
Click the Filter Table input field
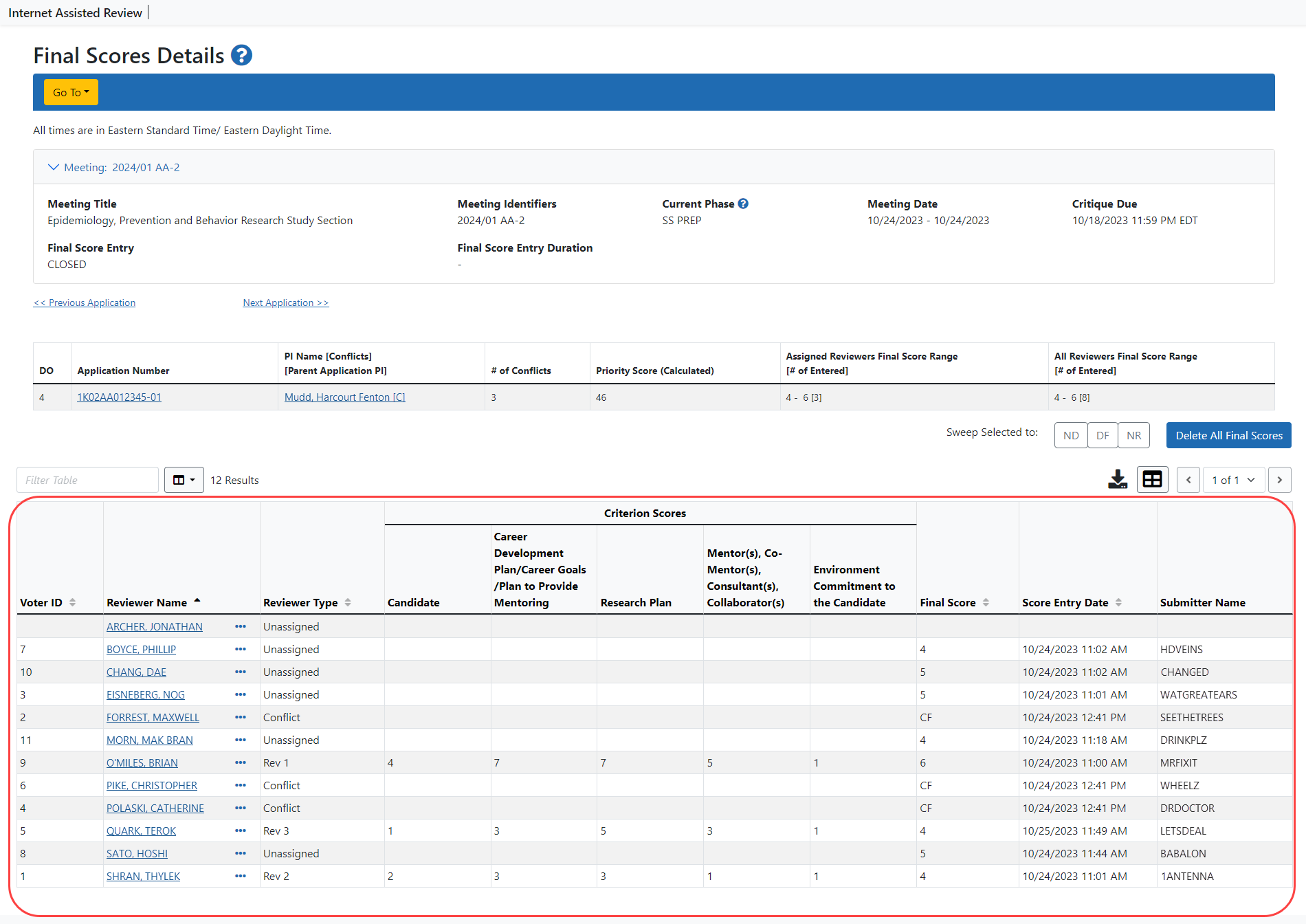tap(87, 480)
